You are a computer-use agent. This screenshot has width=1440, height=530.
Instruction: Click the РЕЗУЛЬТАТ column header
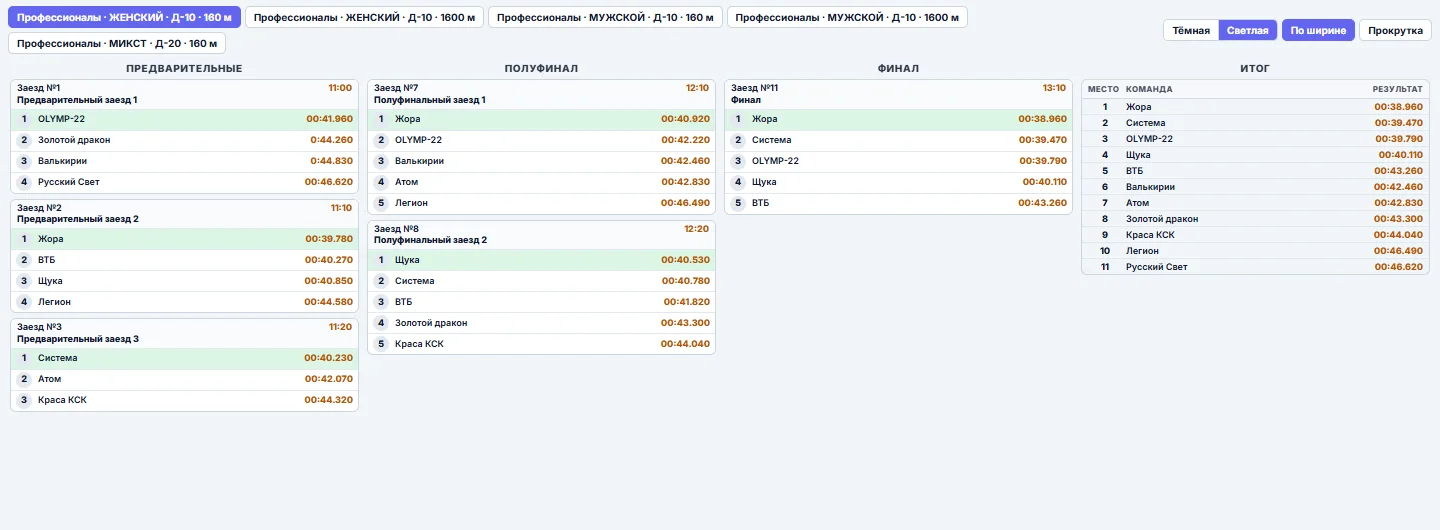tap(1397, 89)
